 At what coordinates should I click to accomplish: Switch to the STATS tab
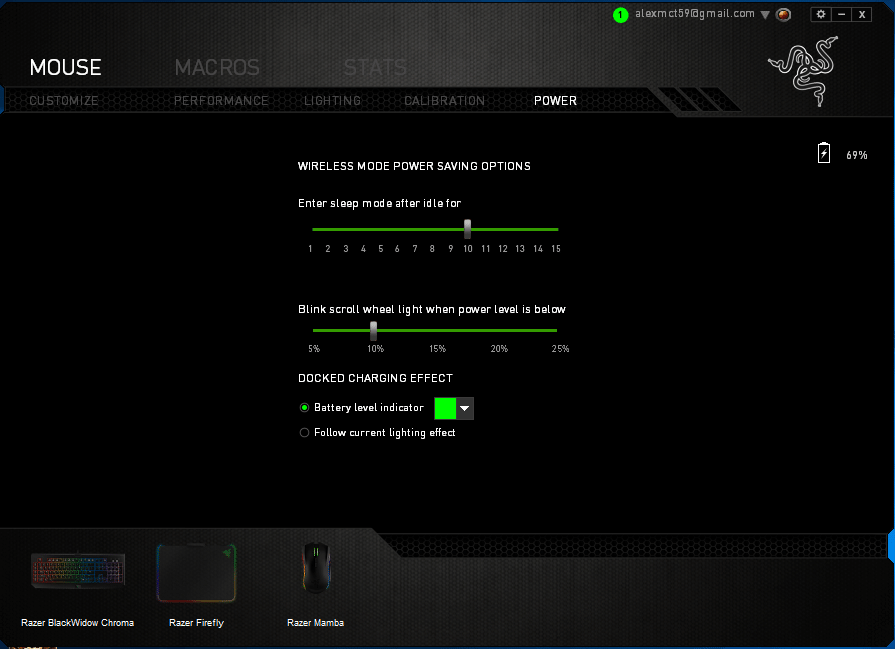coord(375,67)
